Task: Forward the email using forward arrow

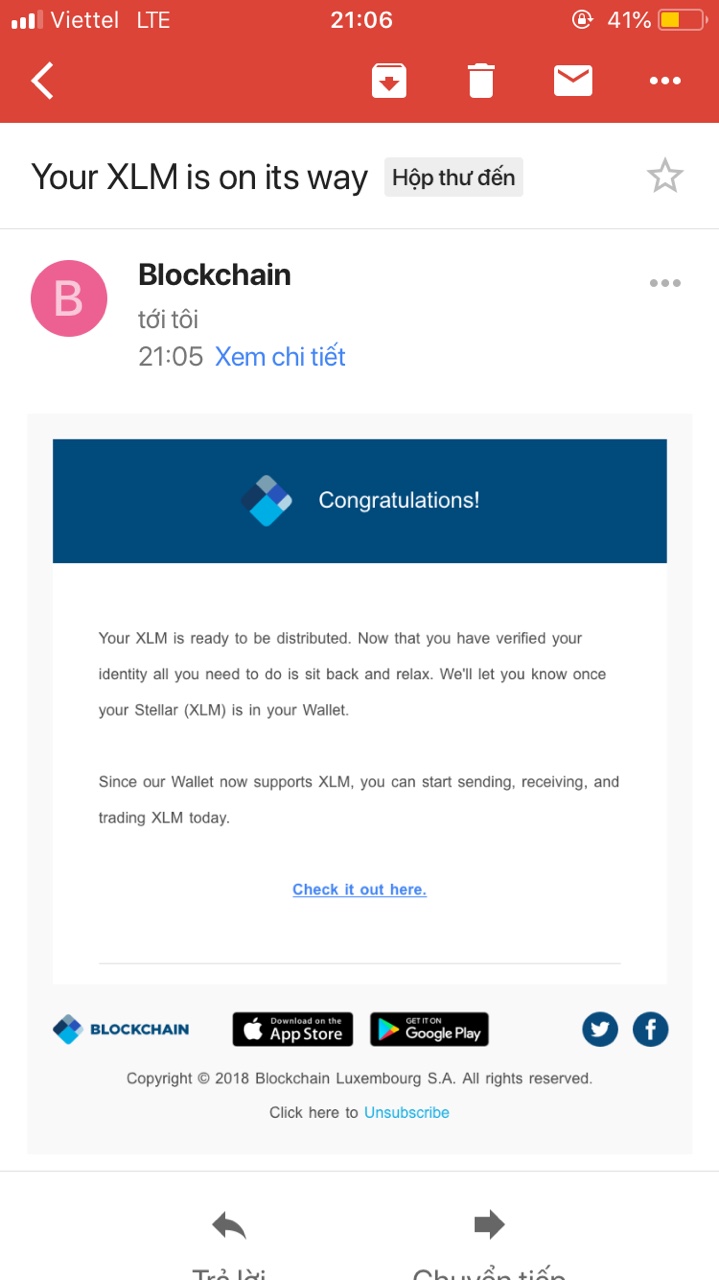Action: (489, 1225)
